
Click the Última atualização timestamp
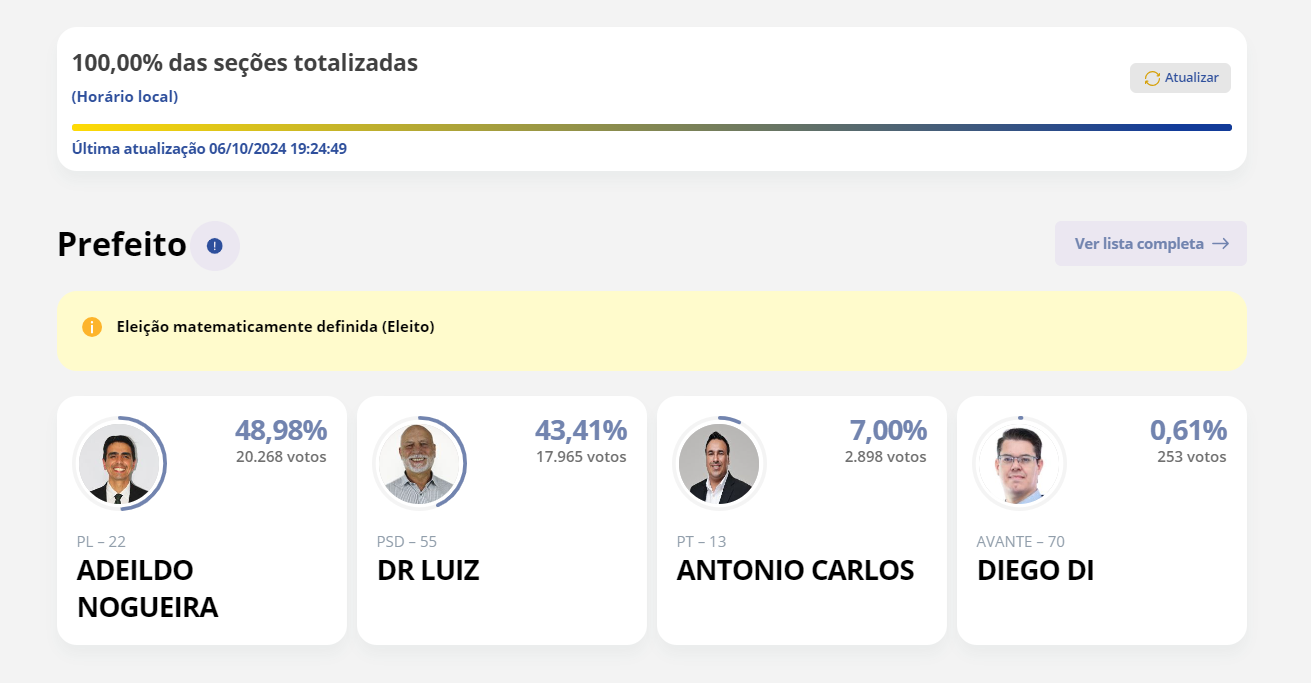pyautogui.click(x=209, y=149)
